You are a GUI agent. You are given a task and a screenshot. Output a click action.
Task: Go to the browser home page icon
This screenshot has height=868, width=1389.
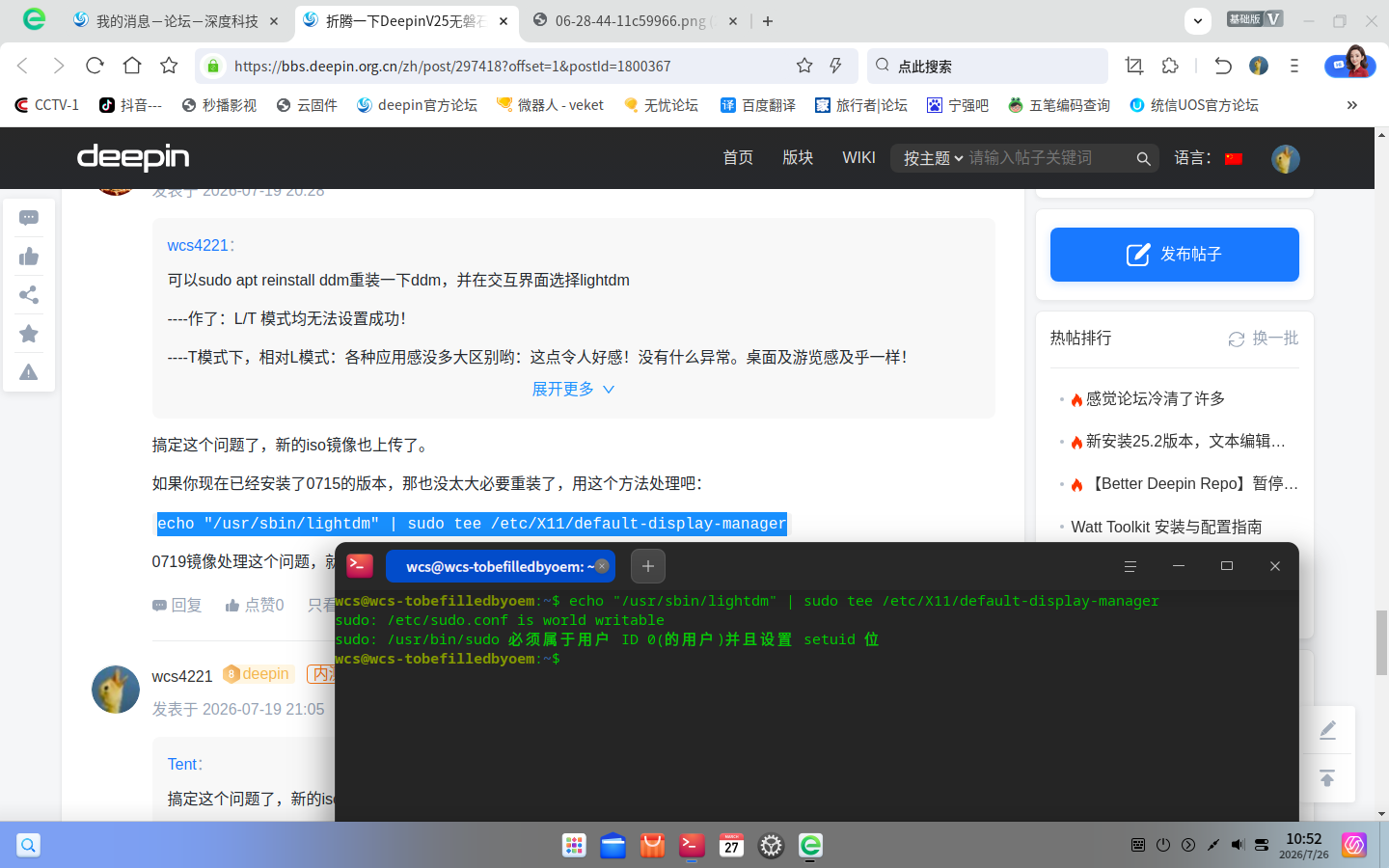tap(132, 66)
